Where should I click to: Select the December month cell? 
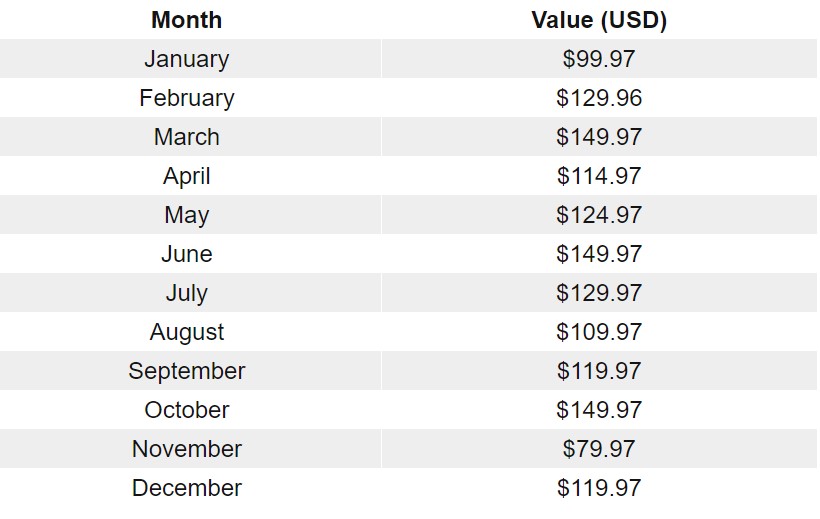[x=187, y=488]
